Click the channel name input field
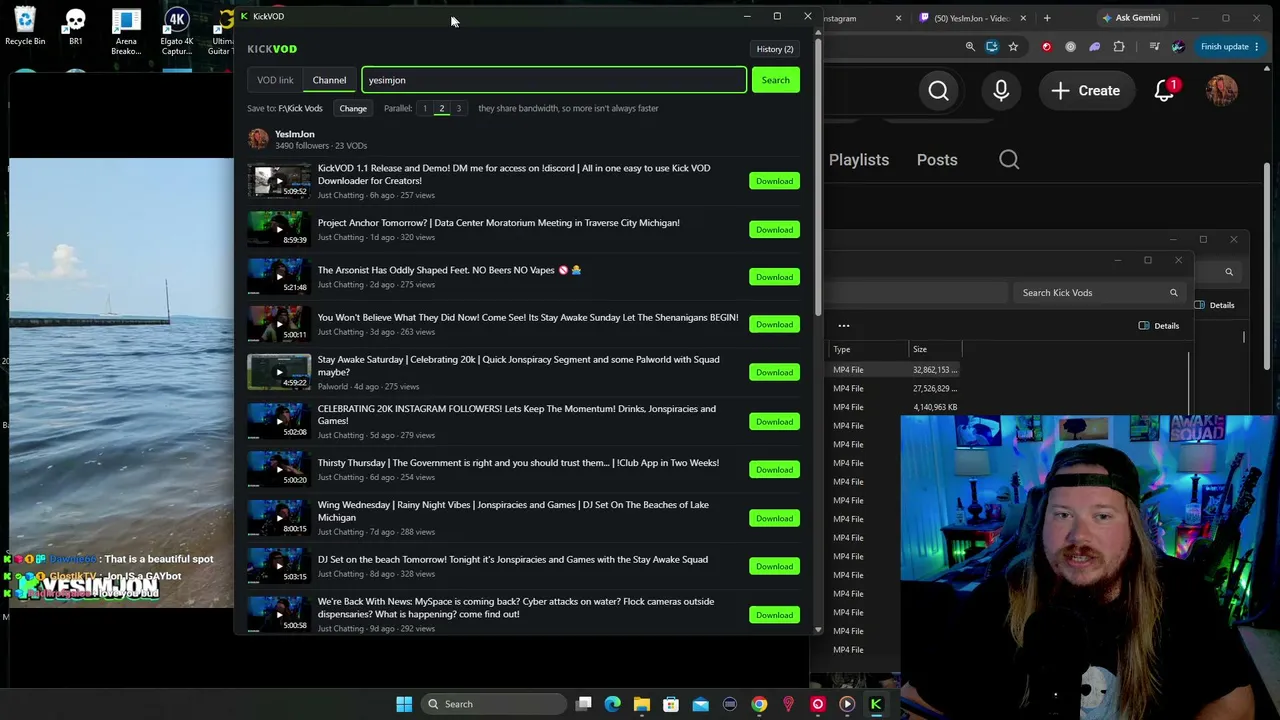Viewport: 1280px width, 720px height. click(x=554, y=80)
